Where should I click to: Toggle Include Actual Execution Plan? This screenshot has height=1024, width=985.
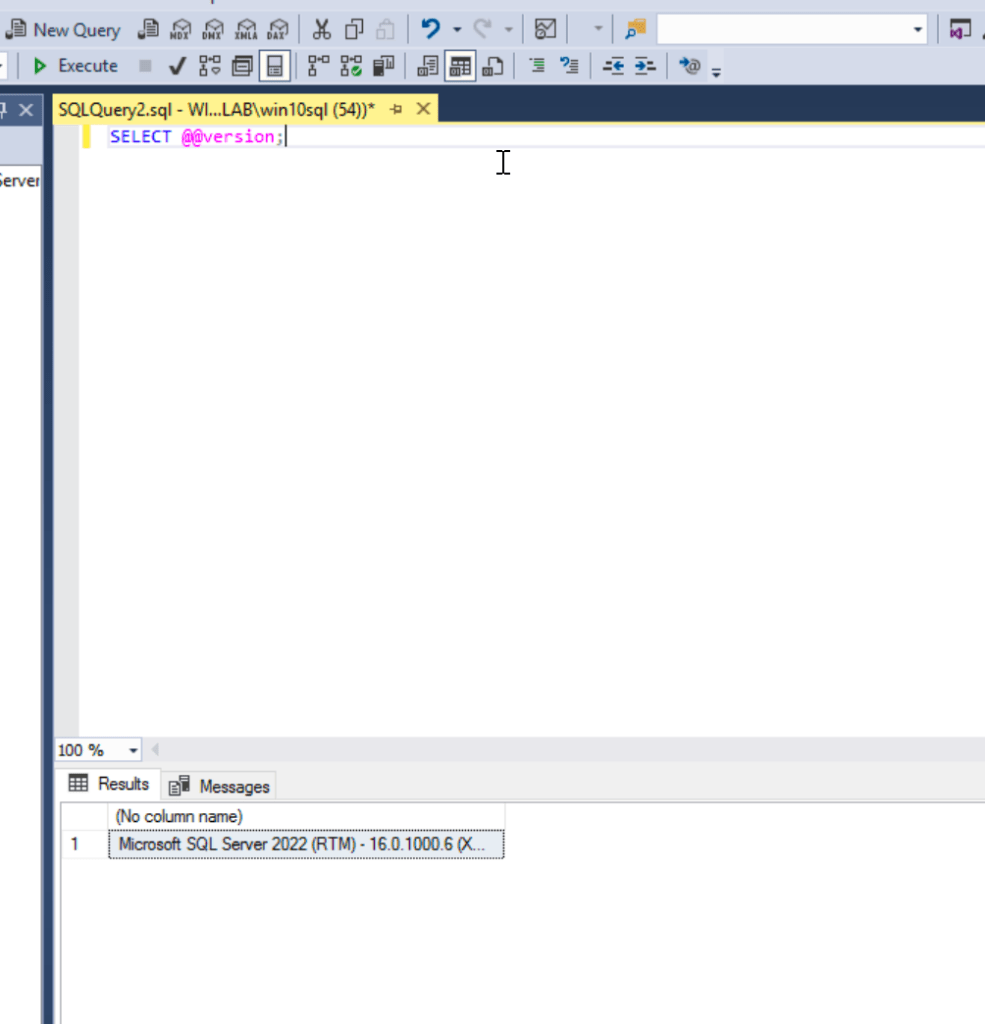[319, 66]
